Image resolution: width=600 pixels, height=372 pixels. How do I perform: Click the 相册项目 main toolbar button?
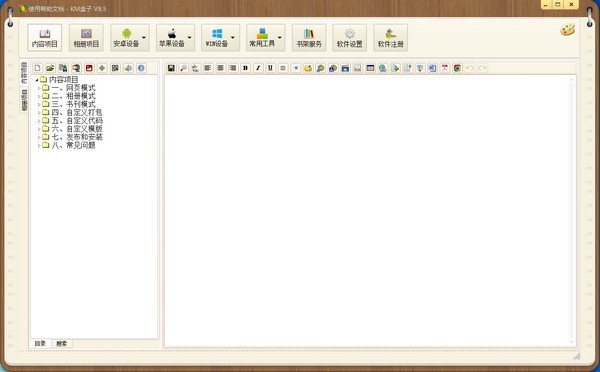[86, 38]
